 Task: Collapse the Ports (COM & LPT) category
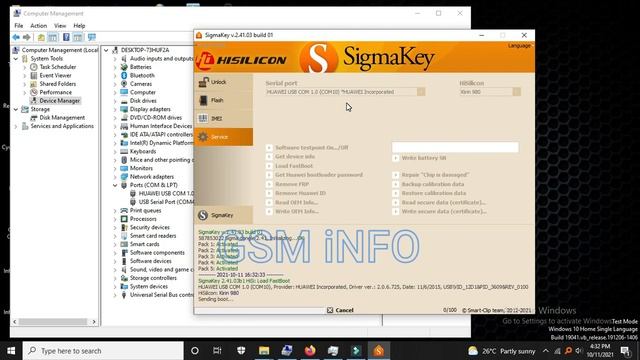[x=115, y=185]
